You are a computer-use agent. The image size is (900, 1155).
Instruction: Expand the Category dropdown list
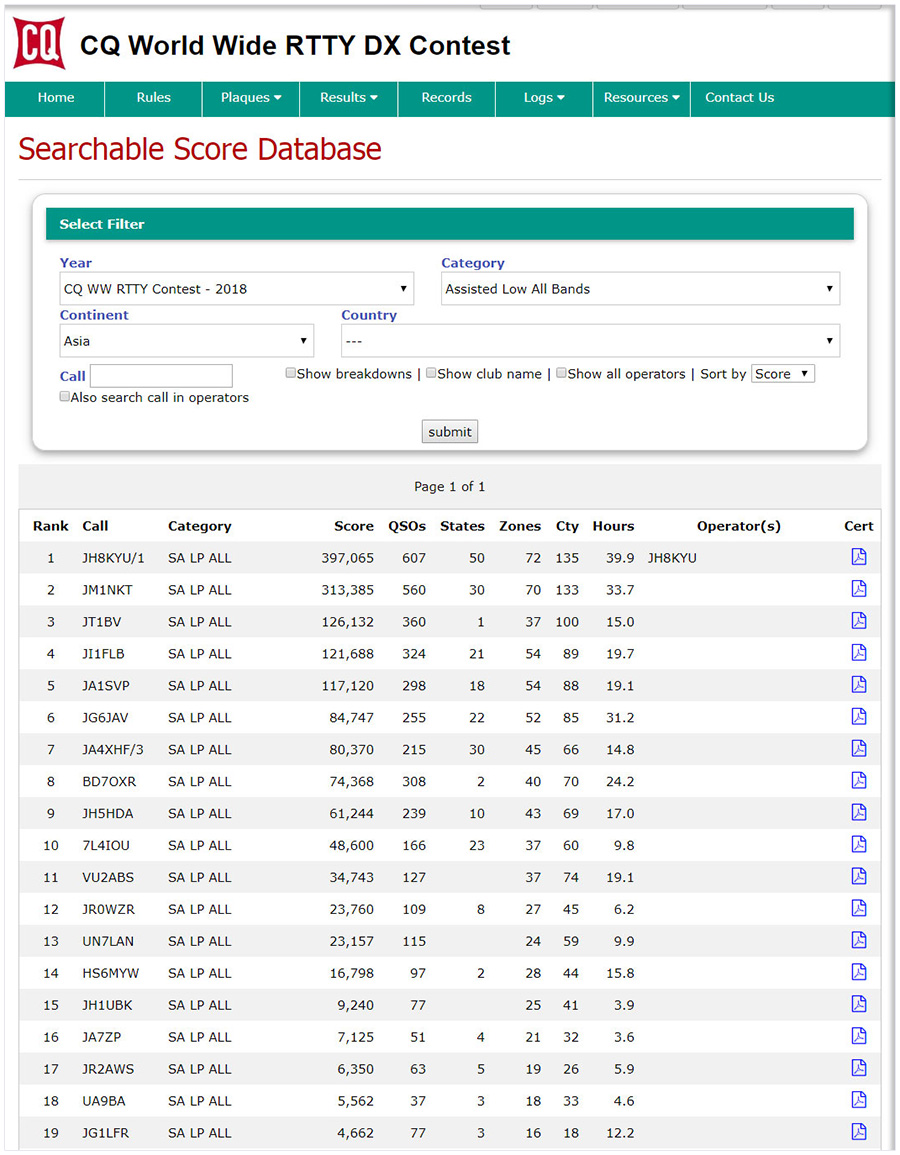(640, 289)
